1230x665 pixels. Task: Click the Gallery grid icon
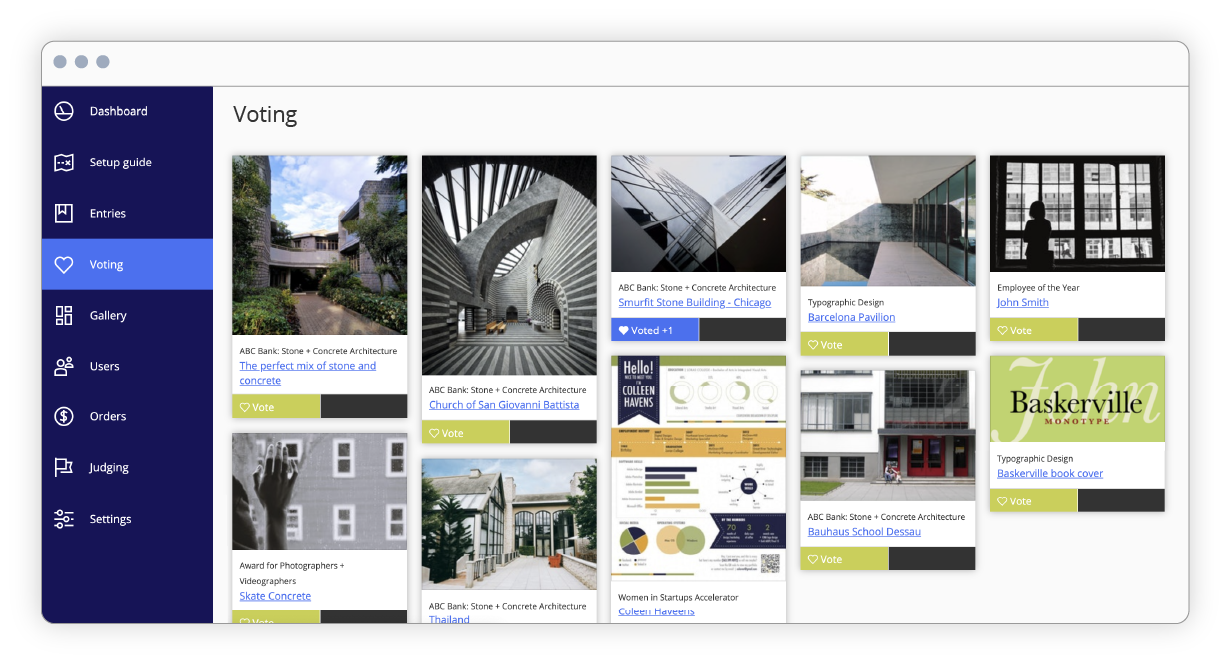point(64,315)
